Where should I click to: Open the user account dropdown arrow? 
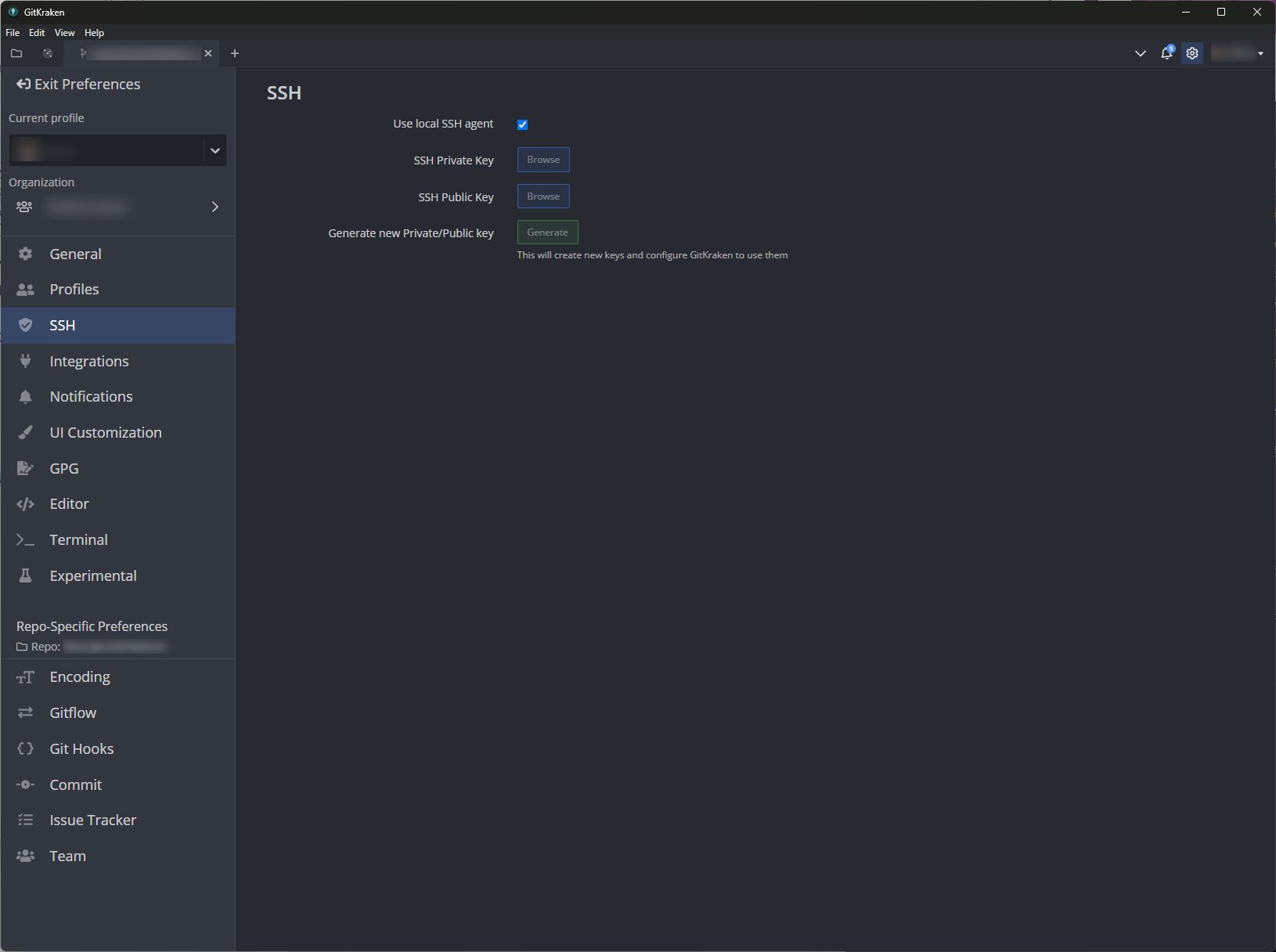pos(1260,54)
